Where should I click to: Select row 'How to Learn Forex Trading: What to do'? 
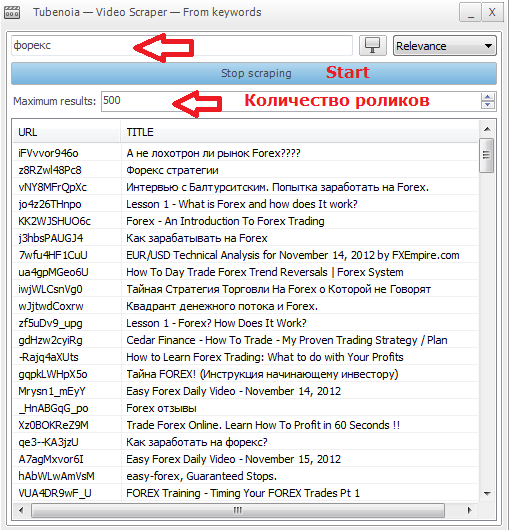[x=245, y=357]
